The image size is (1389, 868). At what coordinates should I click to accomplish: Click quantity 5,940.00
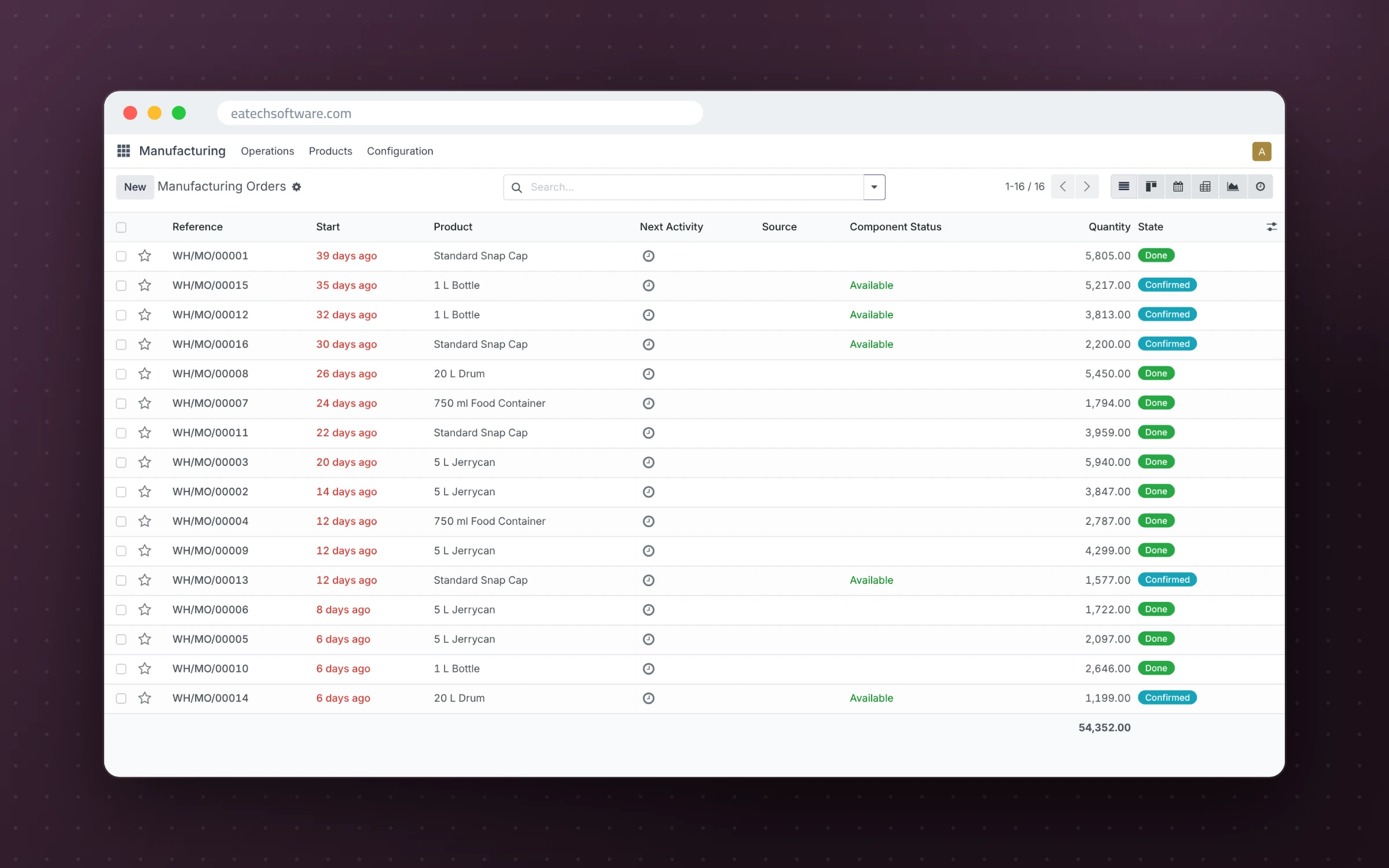pos(1108,462)
